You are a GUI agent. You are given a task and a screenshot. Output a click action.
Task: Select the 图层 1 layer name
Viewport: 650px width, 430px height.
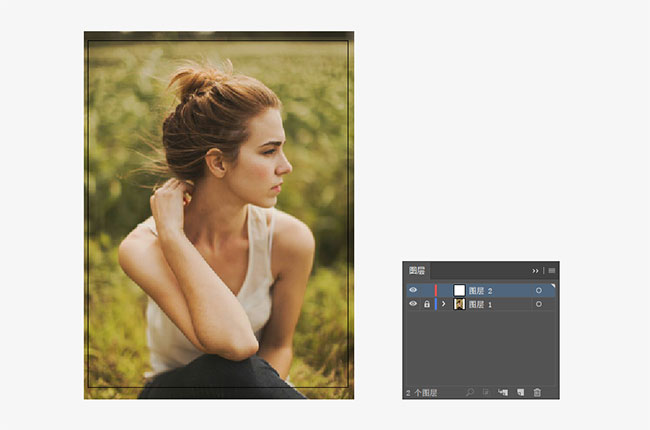coord(481,304)
